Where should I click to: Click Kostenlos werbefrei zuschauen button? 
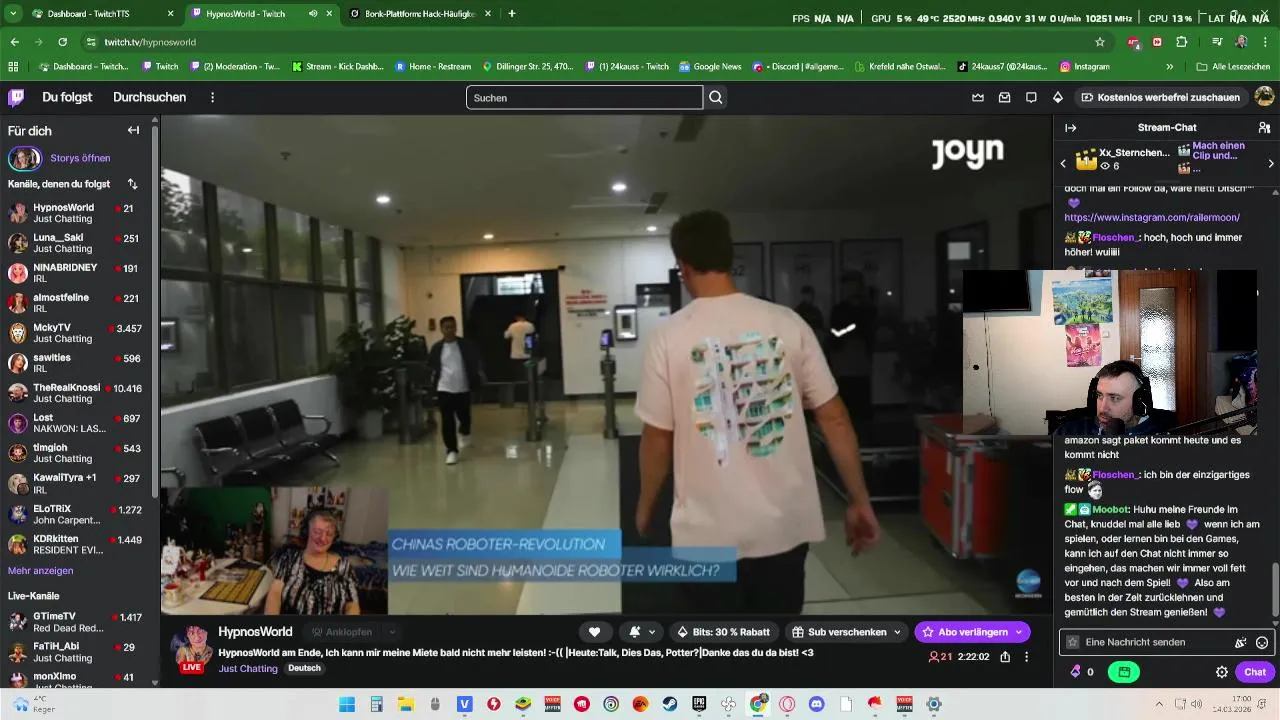tap(1160, 97)
